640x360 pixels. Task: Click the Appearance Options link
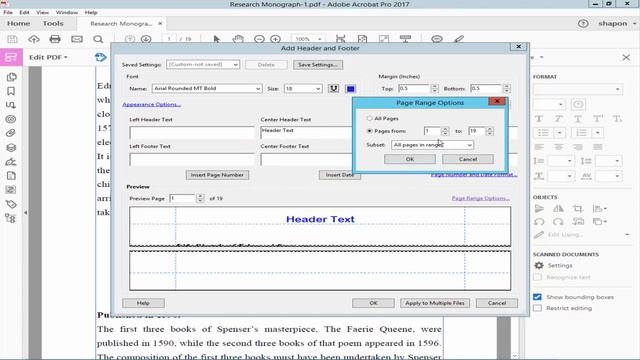pyautogui.click(x=151, y=104)
